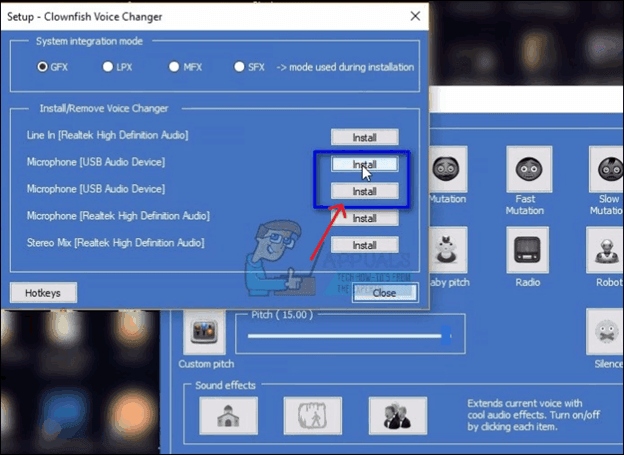Pick the Slow Mutation voice icon
Screen dimensions: 624x455
coord(606,169)
